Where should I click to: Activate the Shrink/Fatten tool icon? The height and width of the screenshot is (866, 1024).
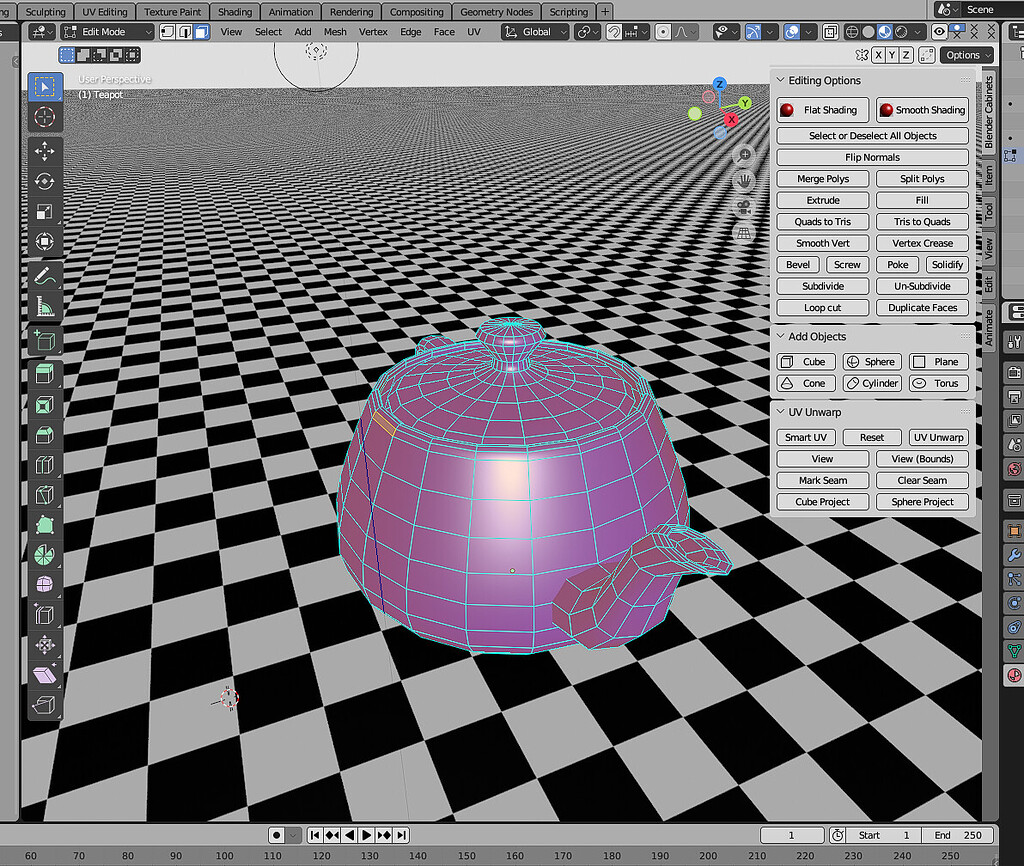point(44,645)
